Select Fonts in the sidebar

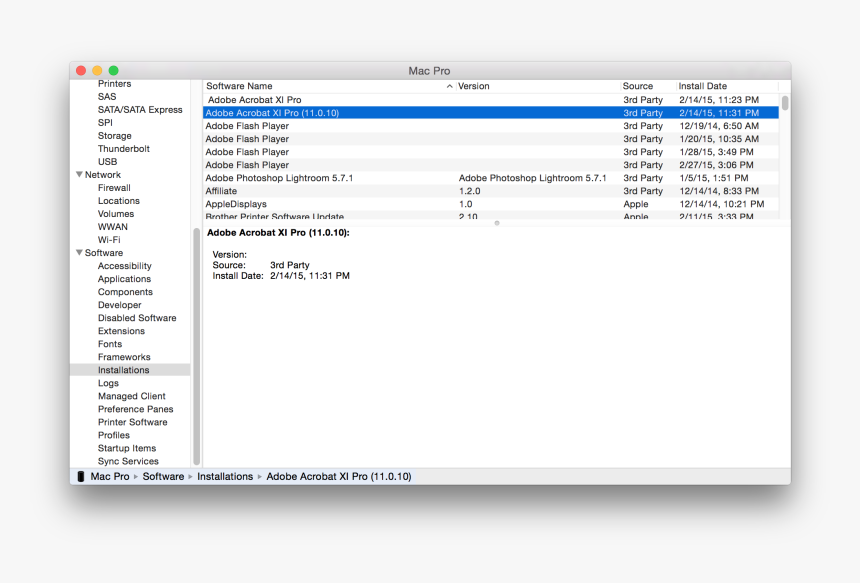[110, 343]
